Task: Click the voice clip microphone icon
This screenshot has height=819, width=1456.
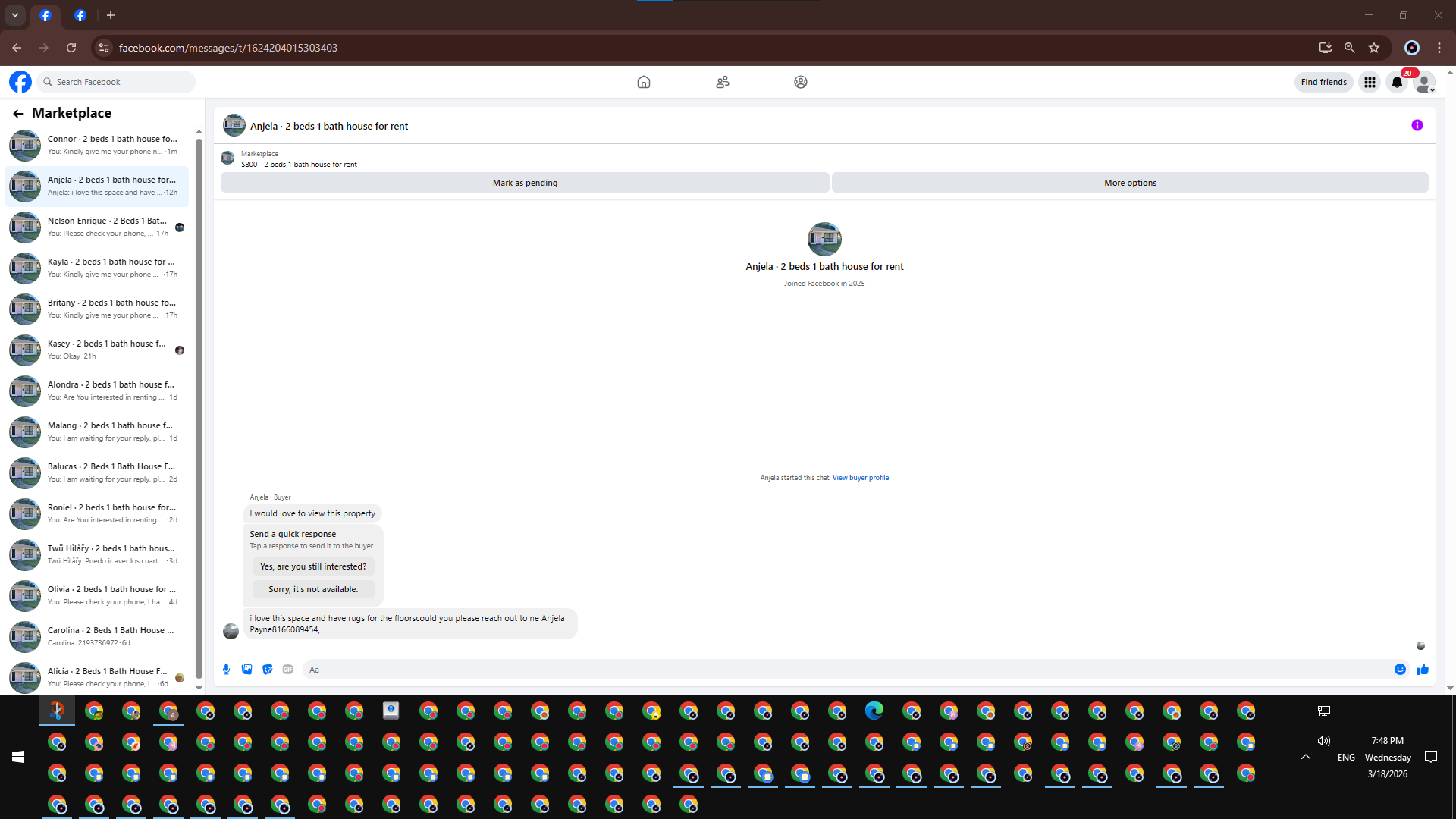Action: (226, 669)
